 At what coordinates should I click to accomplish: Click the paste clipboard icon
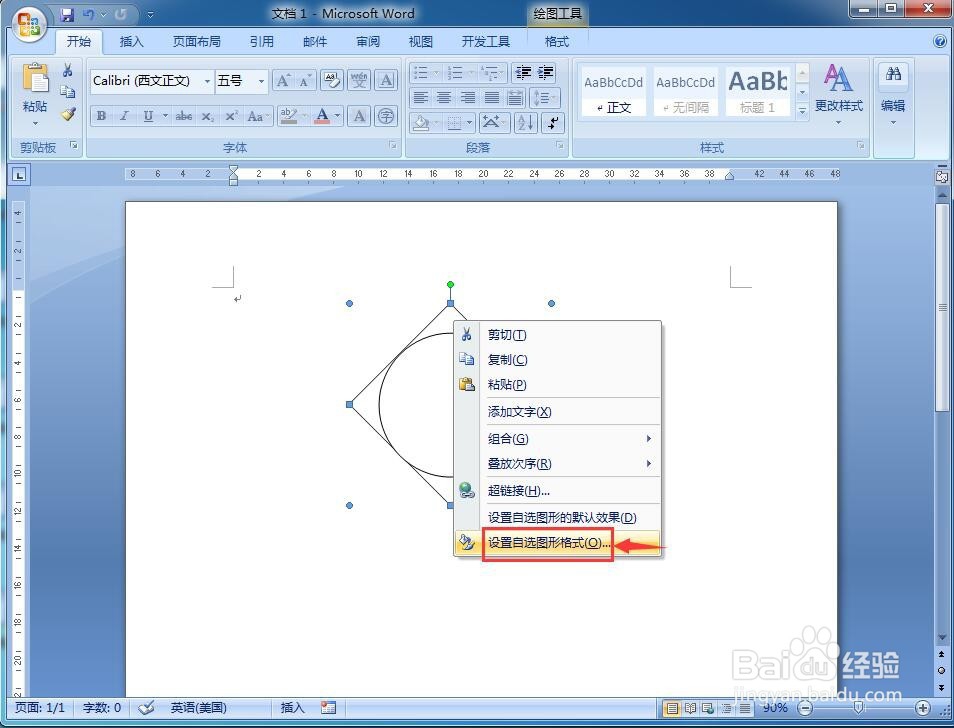tap(35, 79)
